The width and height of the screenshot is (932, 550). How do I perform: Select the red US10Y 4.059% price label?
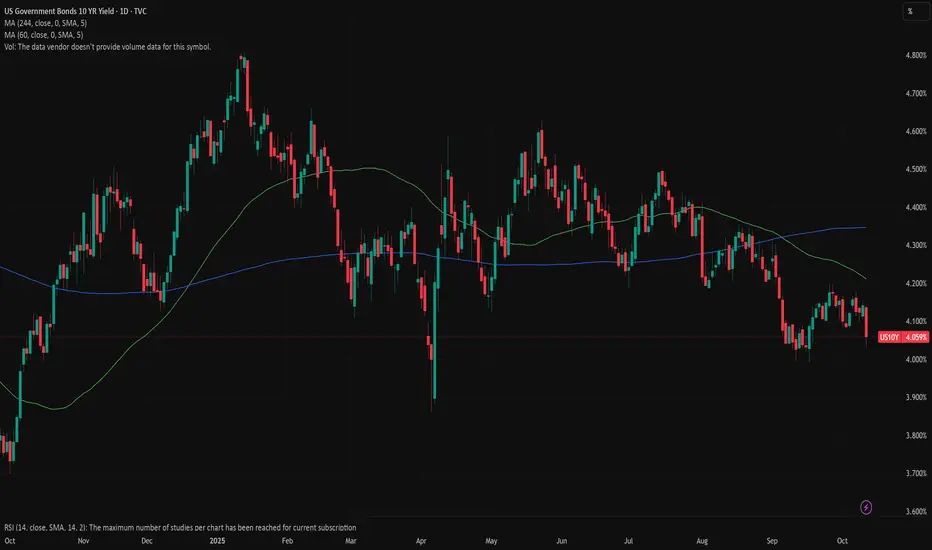coord(903,337)
